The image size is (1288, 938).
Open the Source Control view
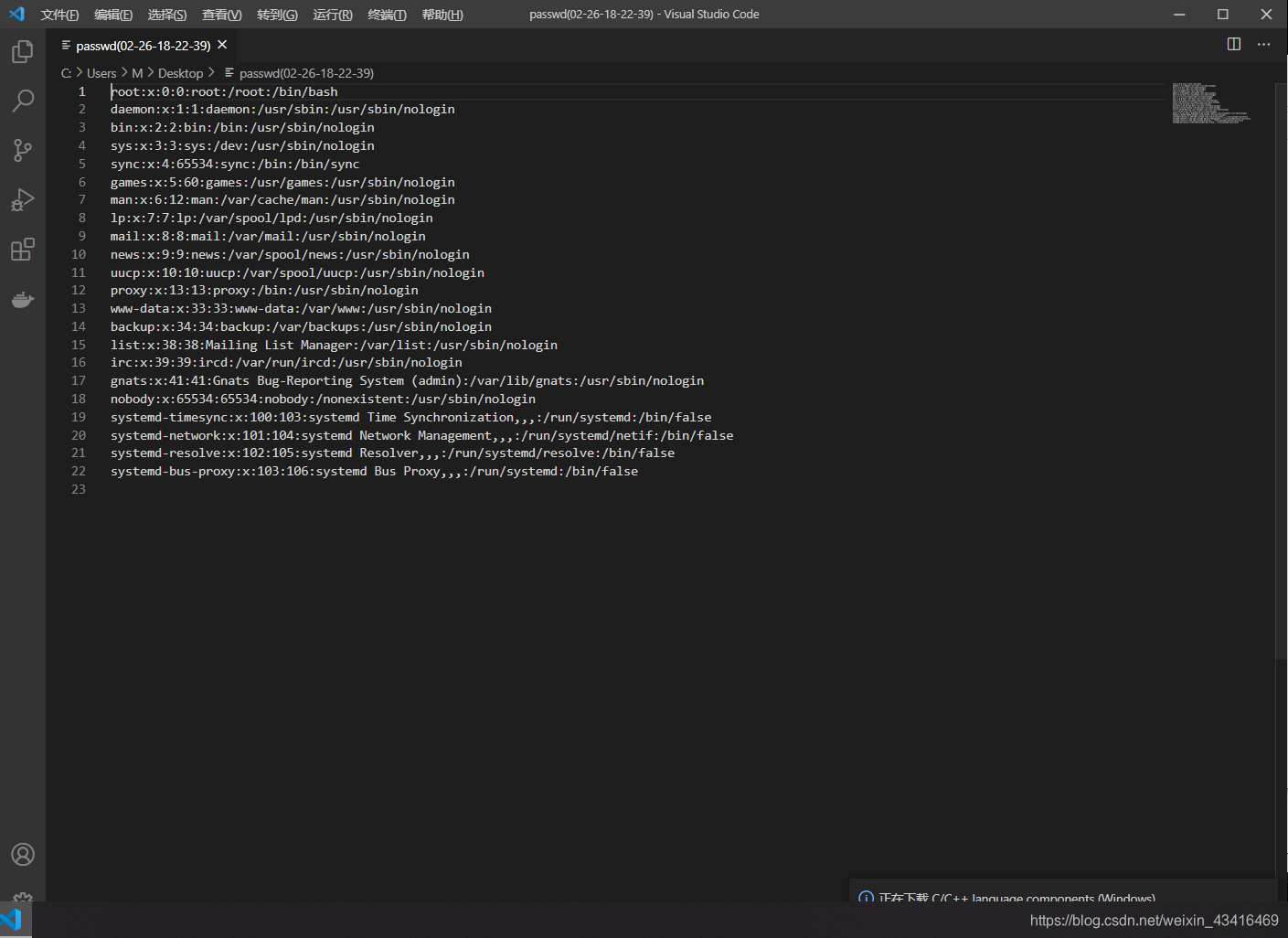click(23, 150)
